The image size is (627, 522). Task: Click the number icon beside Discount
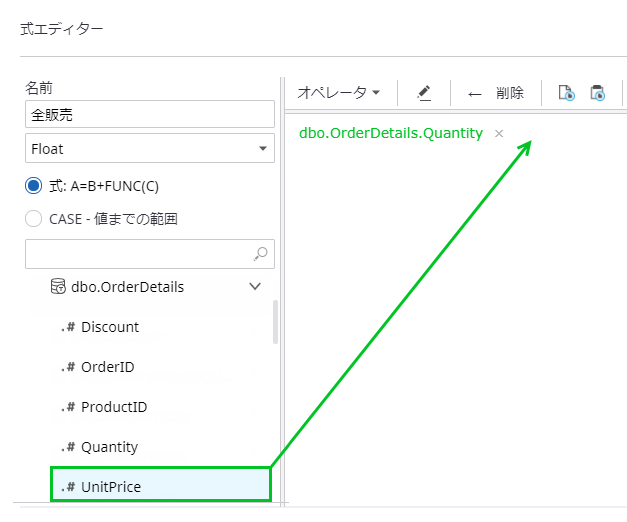click(x=69, y=327)
